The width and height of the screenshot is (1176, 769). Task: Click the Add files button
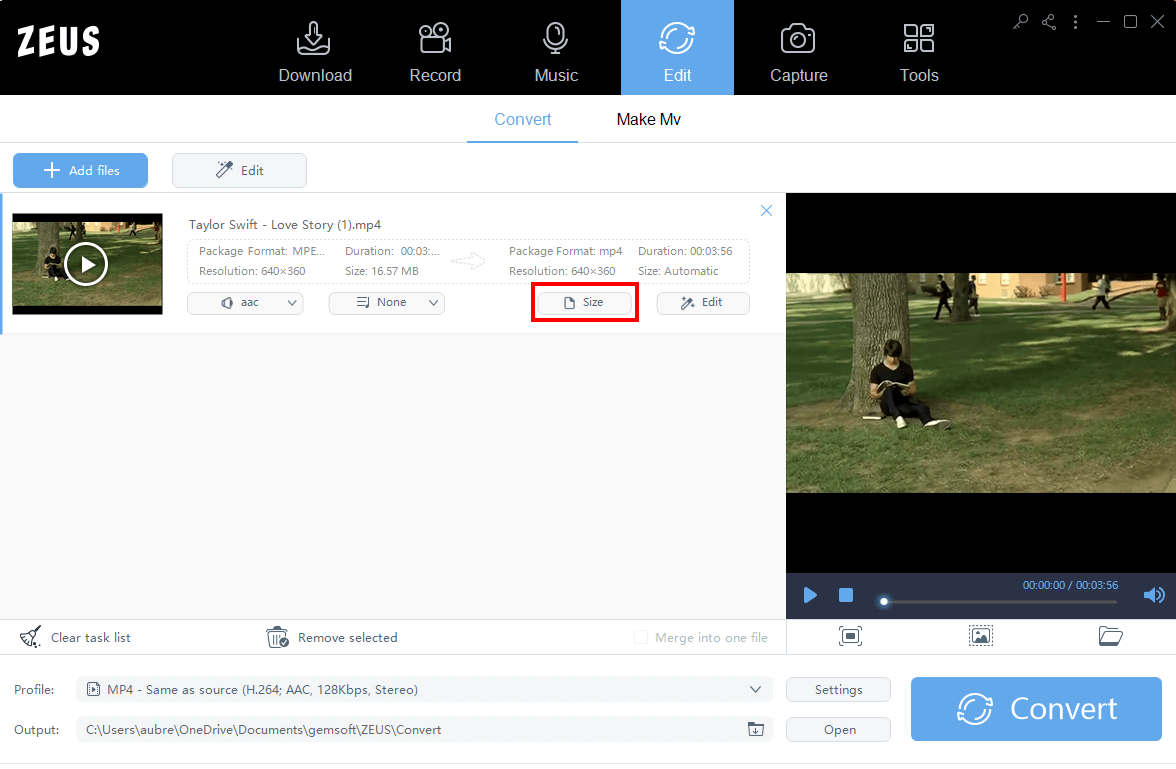[x=80, y=170]
